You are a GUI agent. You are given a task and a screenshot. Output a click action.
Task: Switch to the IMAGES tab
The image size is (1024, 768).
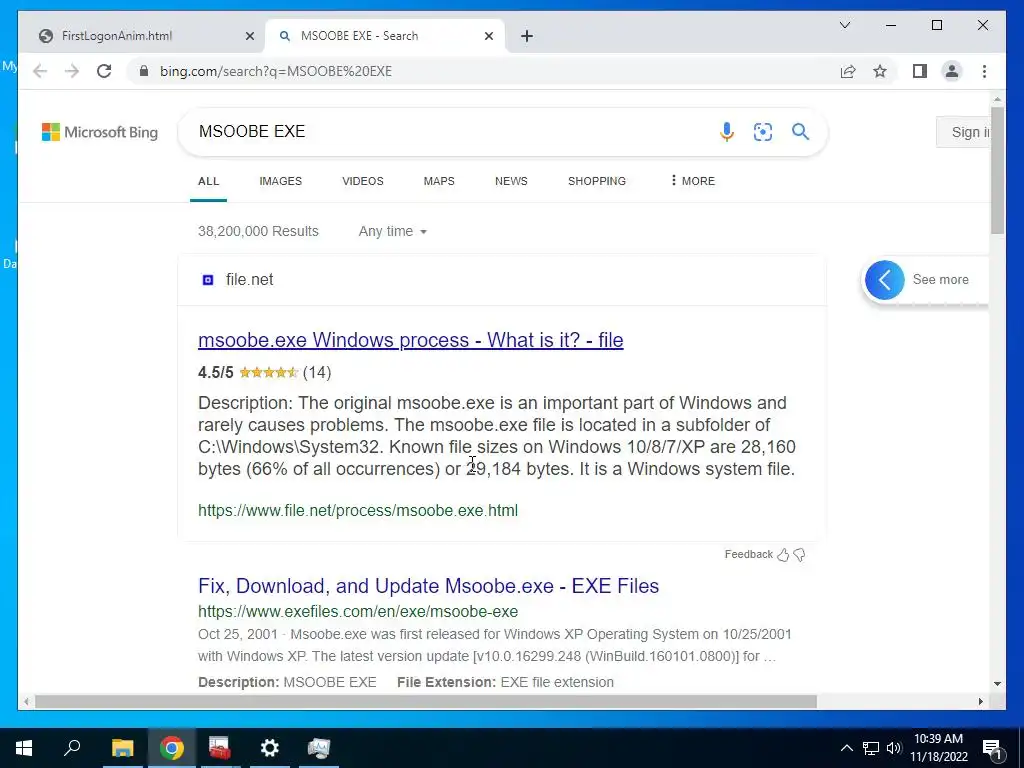coord(281,181)
